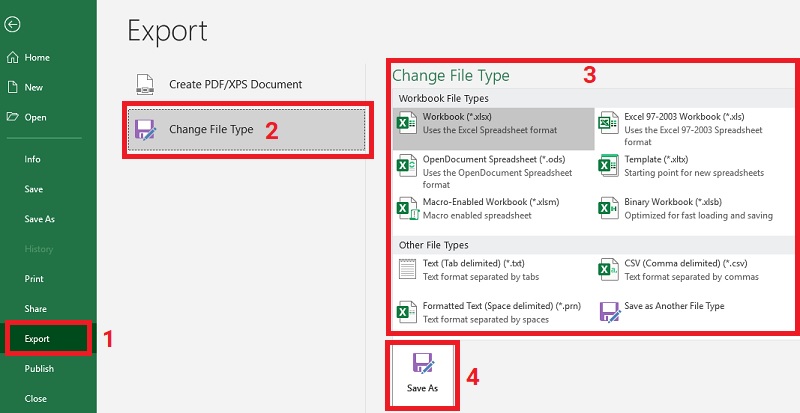The width and height of the screenshot is (800, 413).
Task: Click 'Starting point for new spreadsheets' description
Action: point(694,173)
